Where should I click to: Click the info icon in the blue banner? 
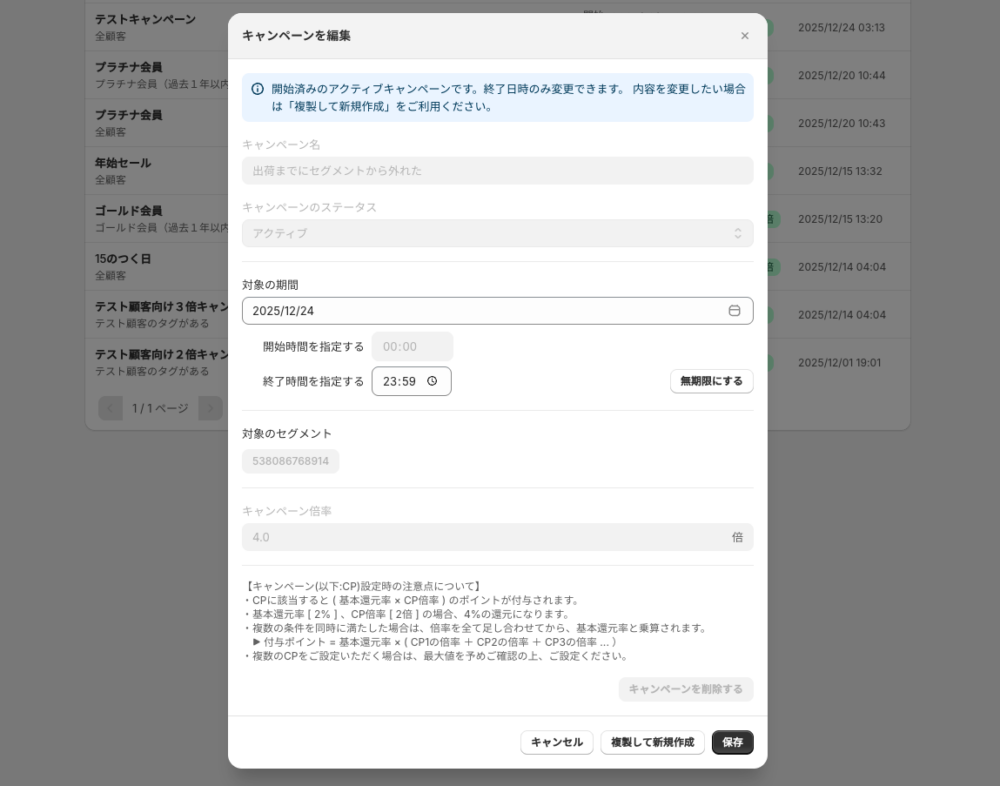point(257,89)
